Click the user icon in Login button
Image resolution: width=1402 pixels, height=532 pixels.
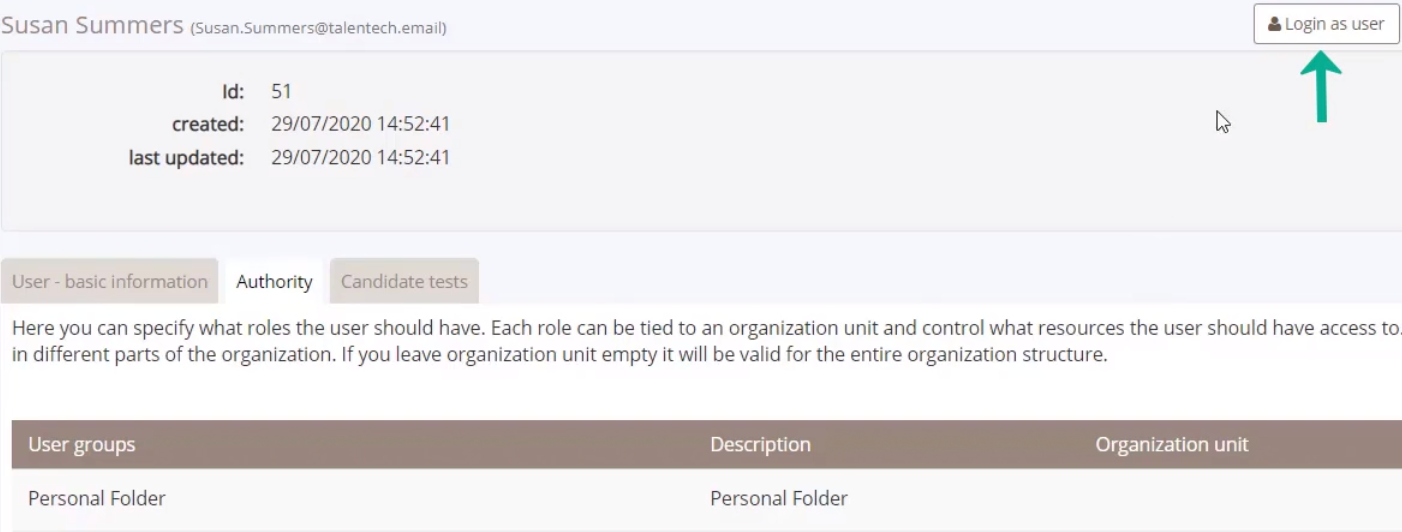[x=1274, y=24]
